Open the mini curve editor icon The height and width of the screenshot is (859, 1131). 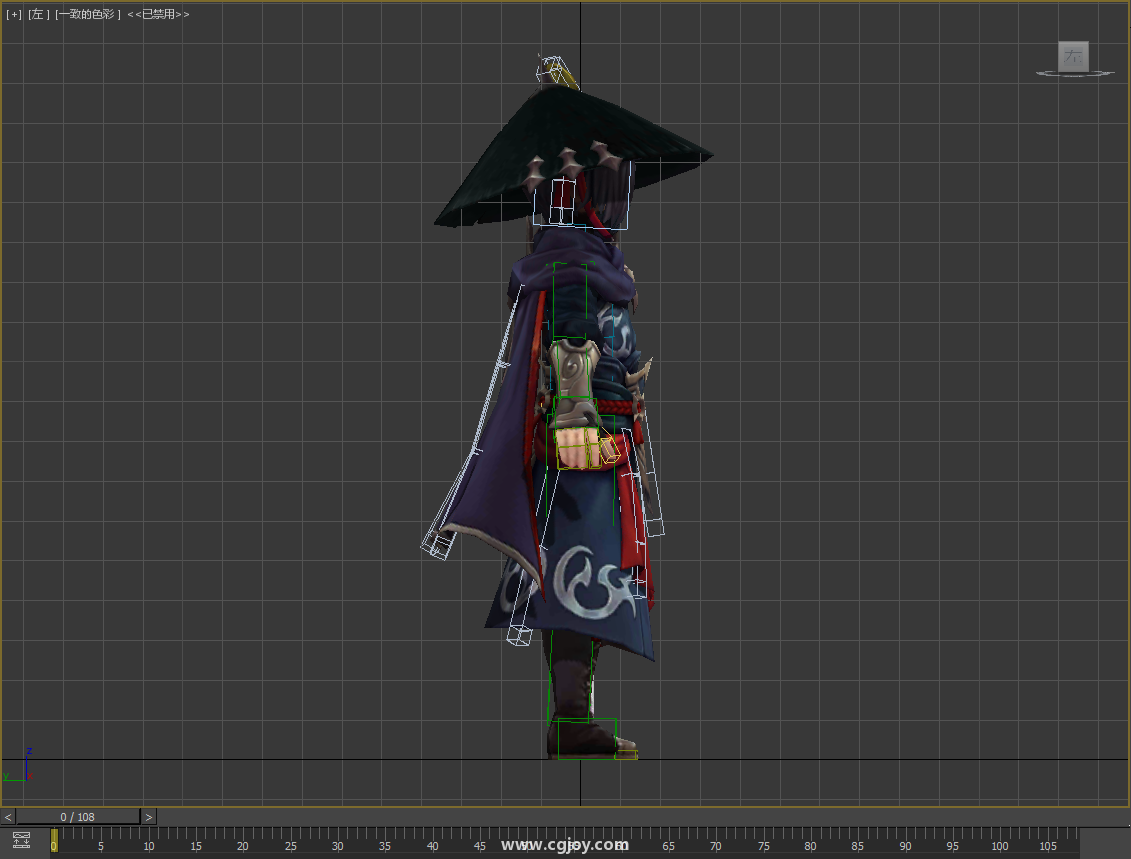coord(21,840)
